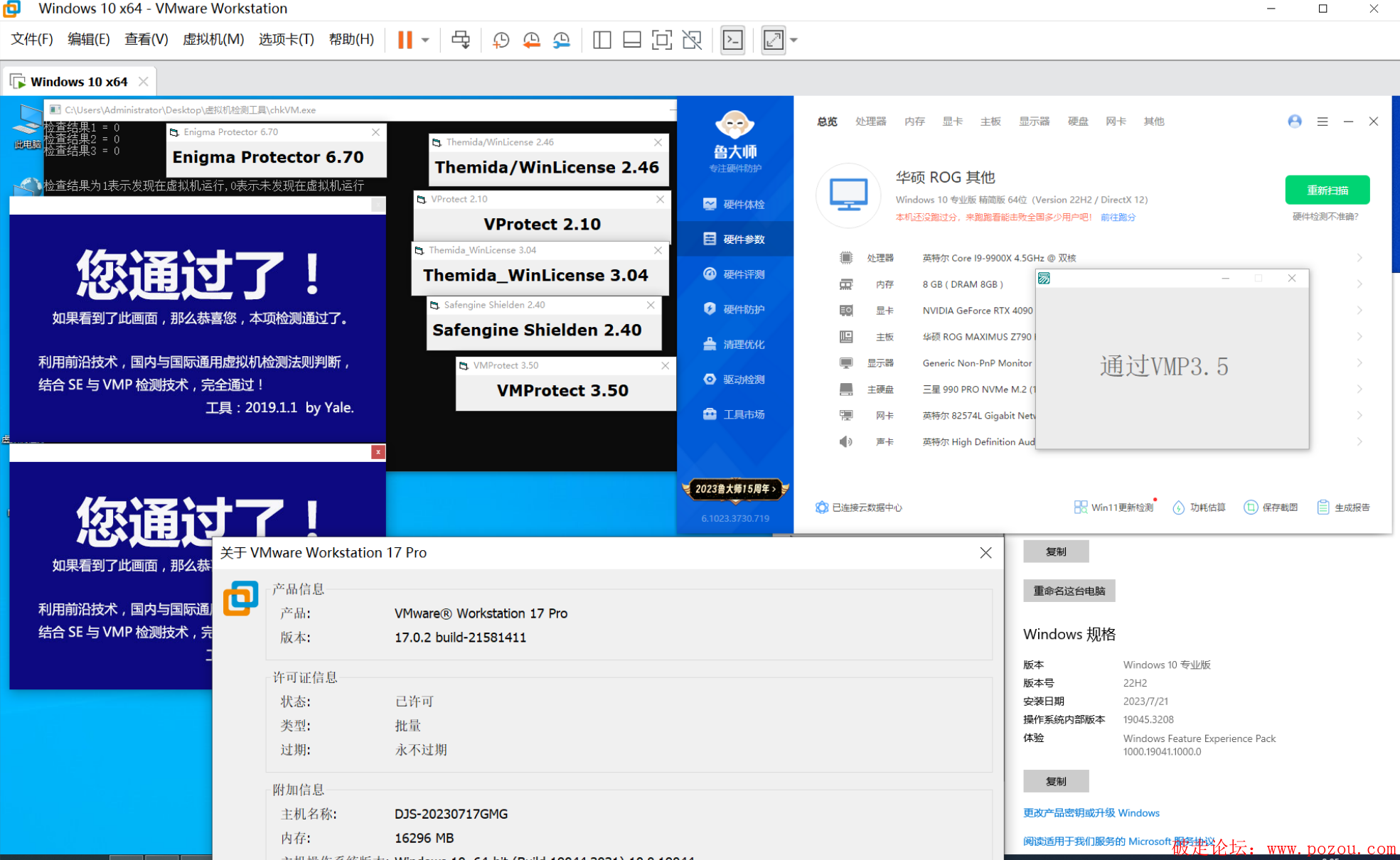Select 硬件参数 in Ludashi sidebar
Image resolution: width=1400 pixels, height=860 pixels.
735,239
